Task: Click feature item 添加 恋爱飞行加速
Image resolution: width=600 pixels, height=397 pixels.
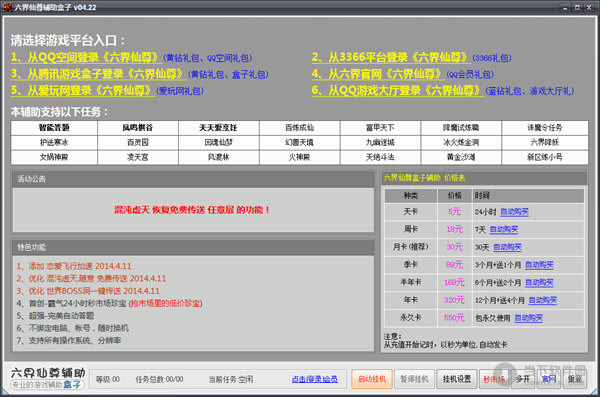Action: (73, 266)
